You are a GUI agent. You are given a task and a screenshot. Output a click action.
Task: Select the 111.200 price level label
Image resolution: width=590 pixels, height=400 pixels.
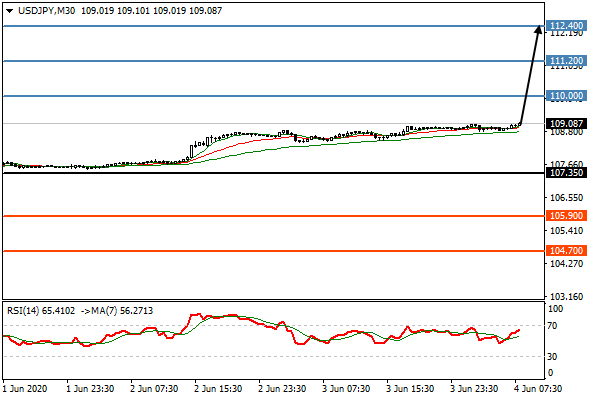pos(566,61)
